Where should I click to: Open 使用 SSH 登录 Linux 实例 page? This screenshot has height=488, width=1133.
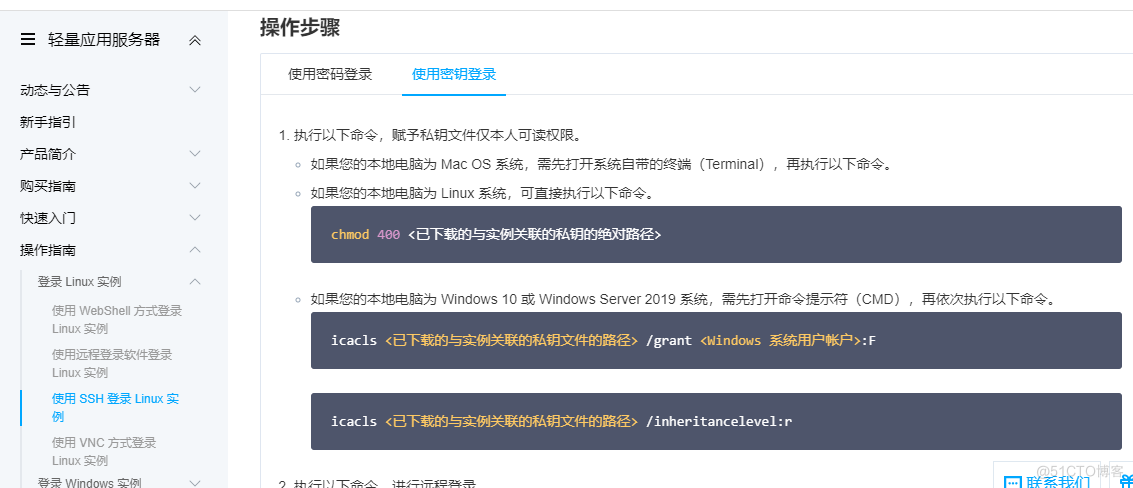click(x=116, y=408)
